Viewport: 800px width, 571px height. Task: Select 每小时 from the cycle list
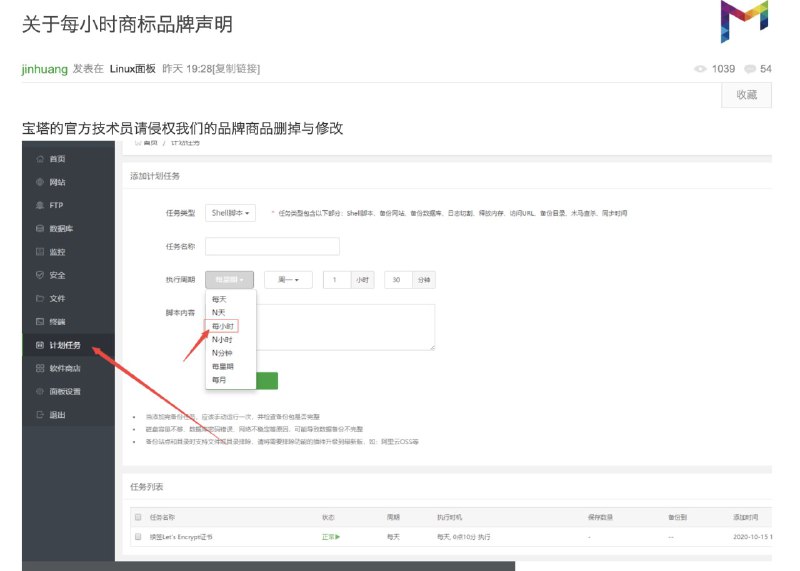[x=222, y=326]
